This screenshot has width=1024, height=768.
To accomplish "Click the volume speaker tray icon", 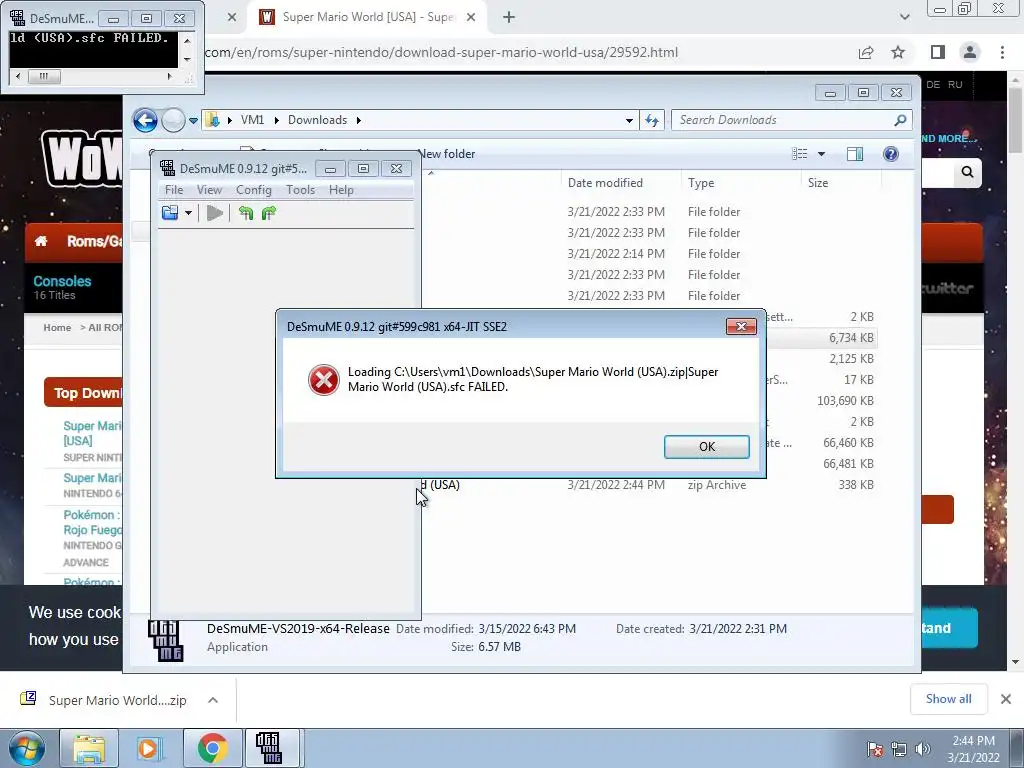I will pyautogui.click(x=923, y=749).
